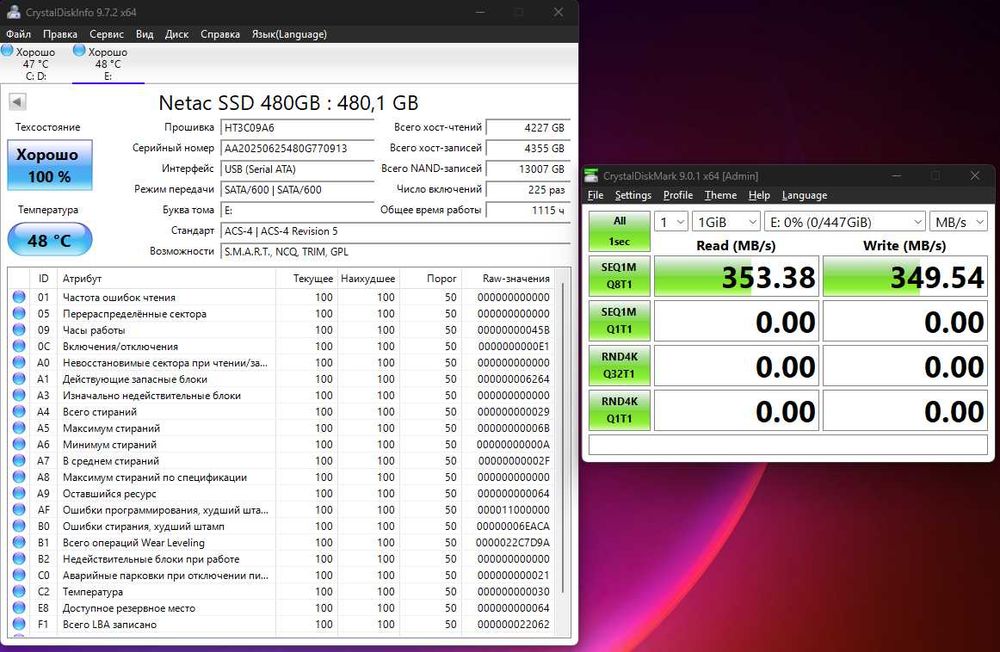Click status icon for Перераспределённые сектора row
Screen dimensions: 1000x652
19,313
